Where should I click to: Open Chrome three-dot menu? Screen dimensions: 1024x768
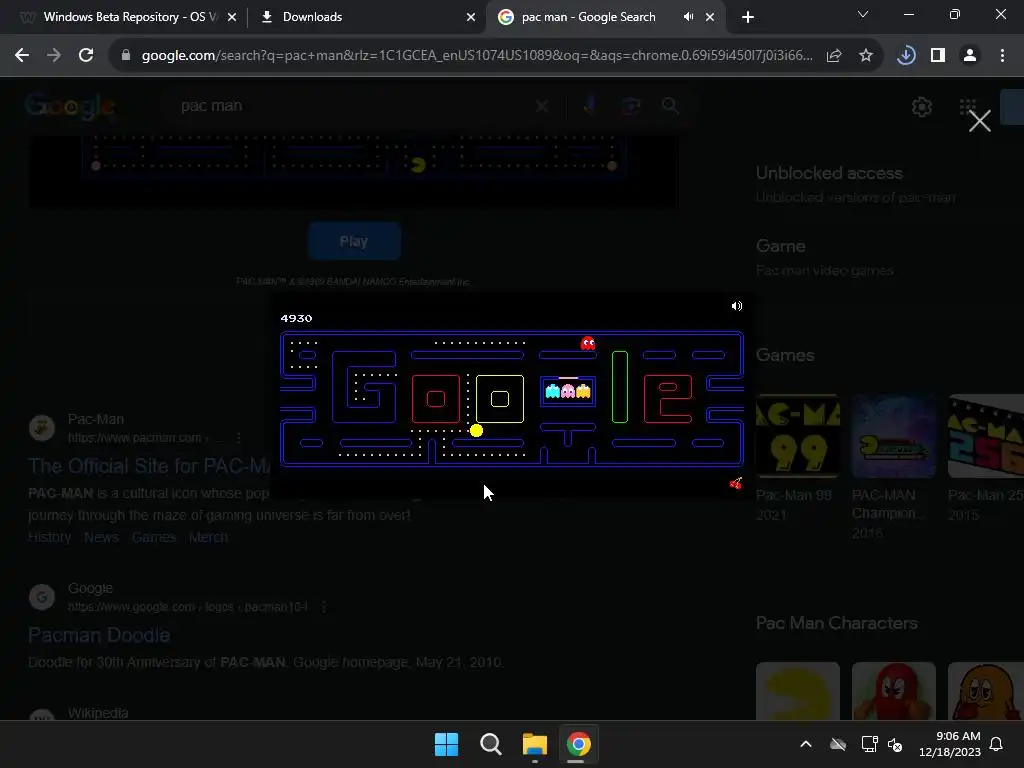(1002, 56)
